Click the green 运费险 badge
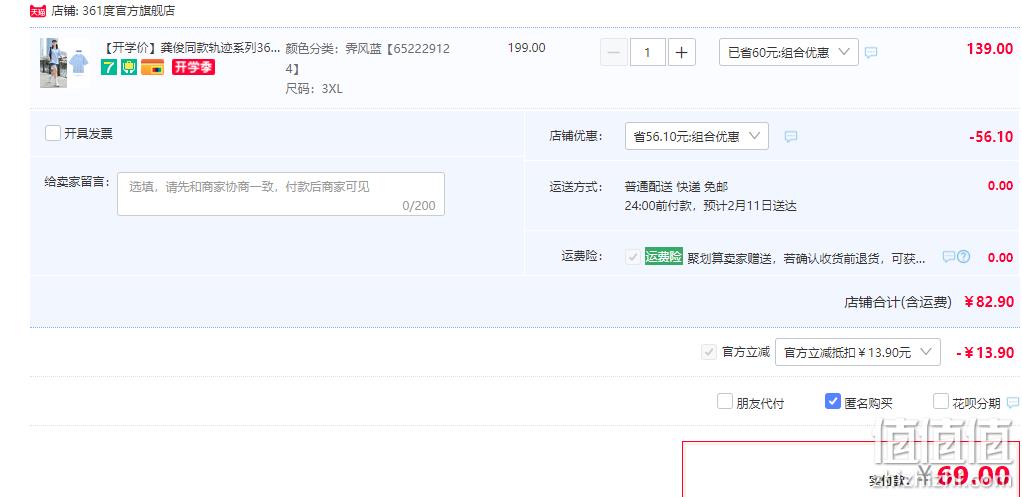This screenshot has width=1022, height=497. [664, 257]
